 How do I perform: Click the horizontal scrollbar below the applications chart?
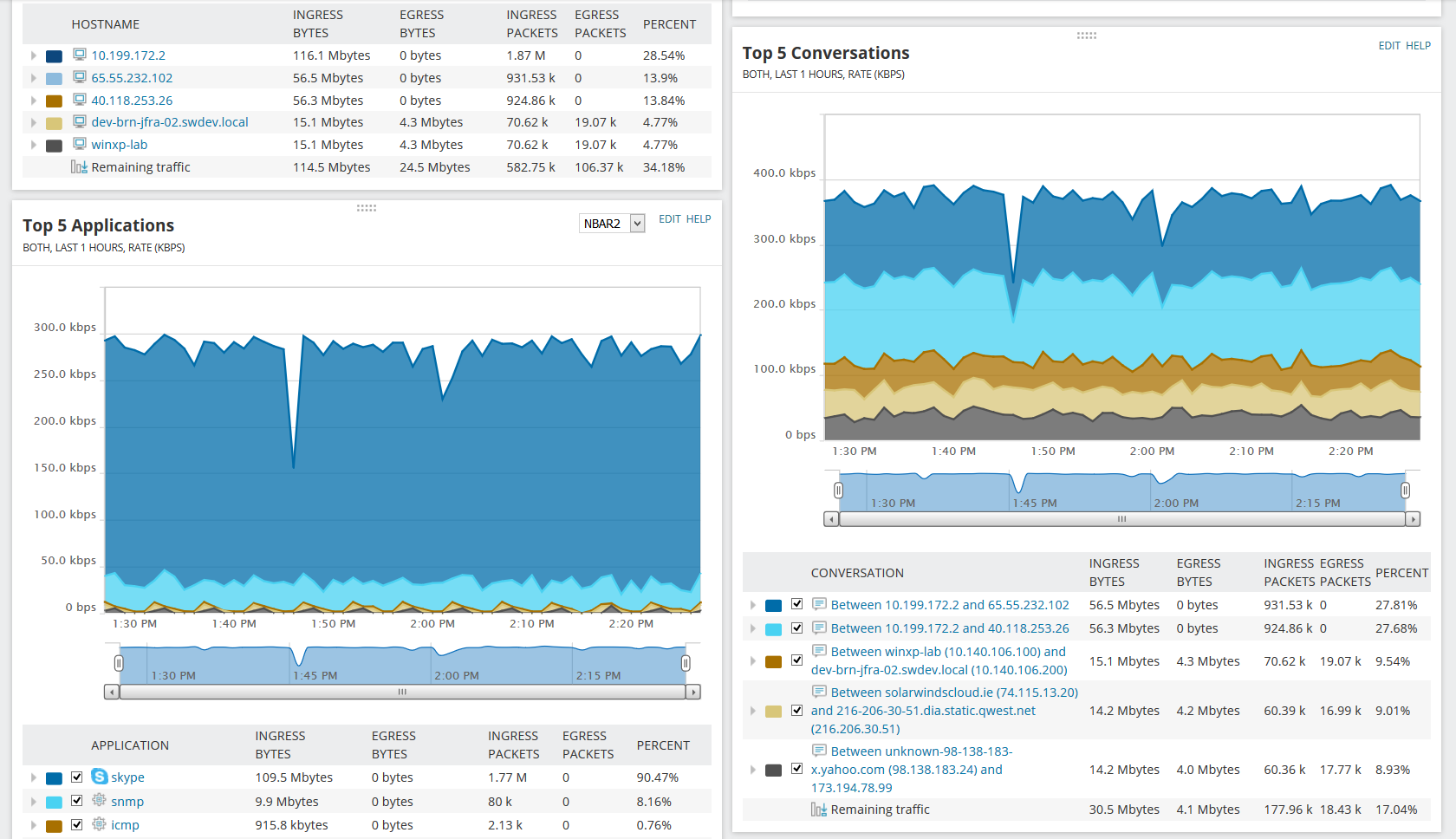(x=401, y=692)
